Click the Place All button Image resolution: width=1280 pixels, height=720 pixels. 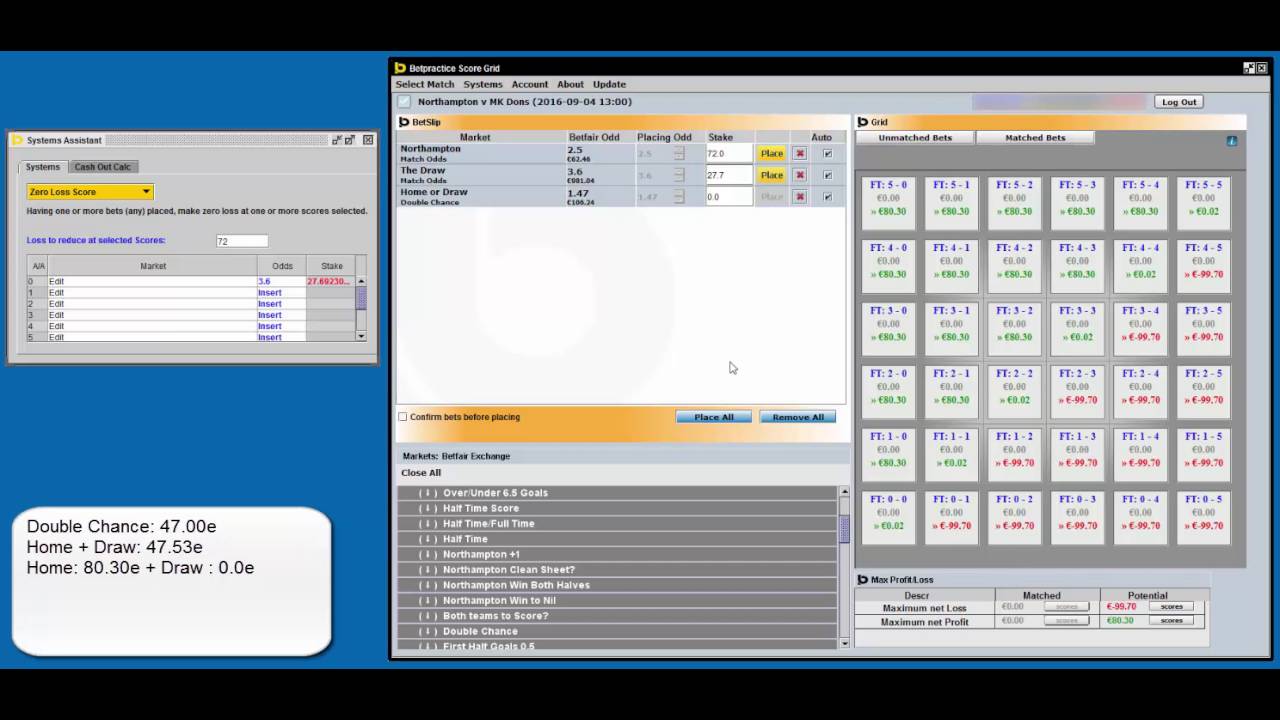714,417
